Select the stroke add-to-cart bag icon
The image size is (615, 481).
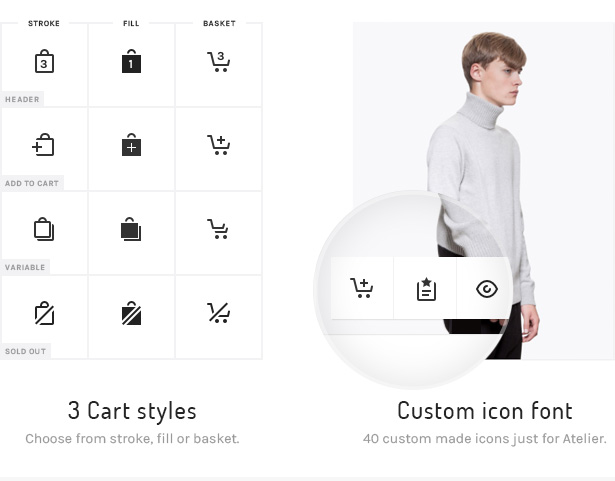pyautogui.click(x=43, y=146)
